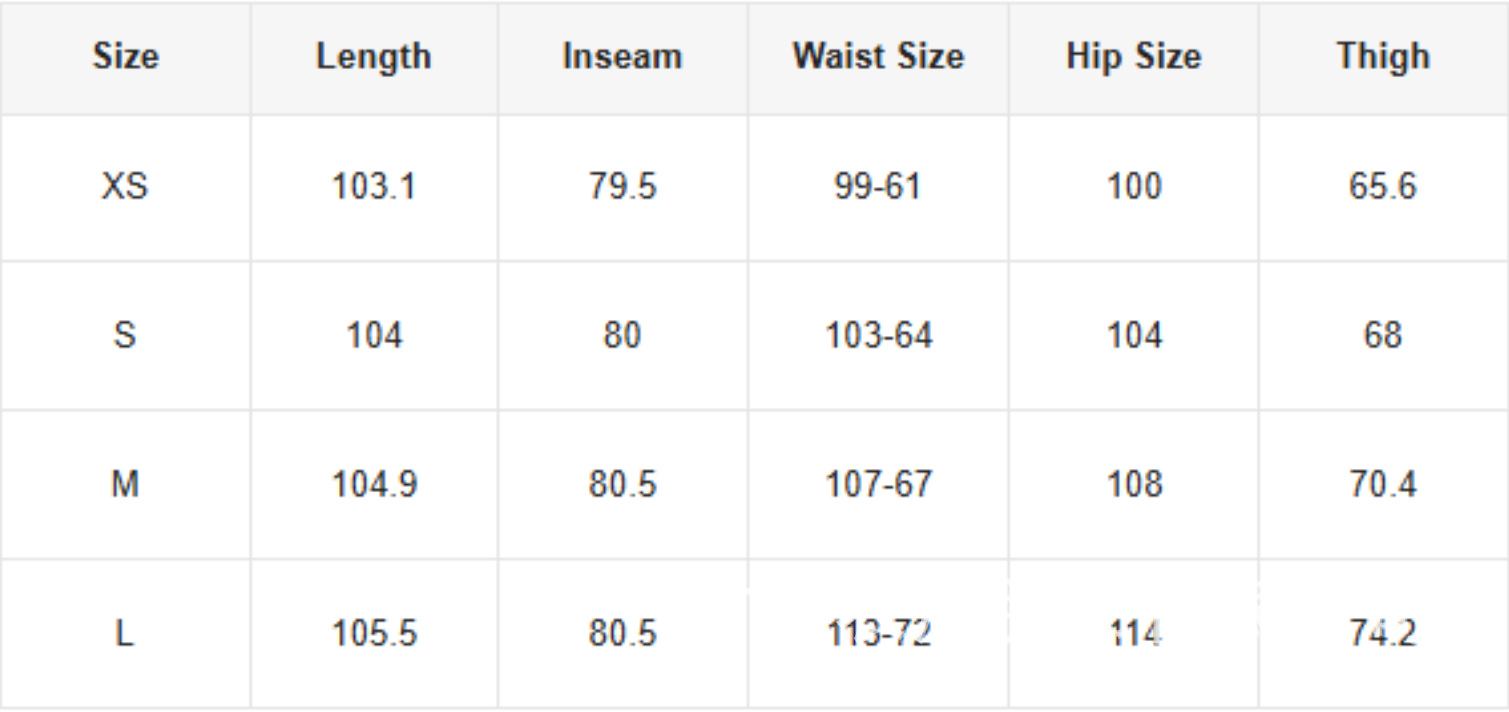Click the Inseam column header
The image size is (1509, 712).
(x=622, y=57)
